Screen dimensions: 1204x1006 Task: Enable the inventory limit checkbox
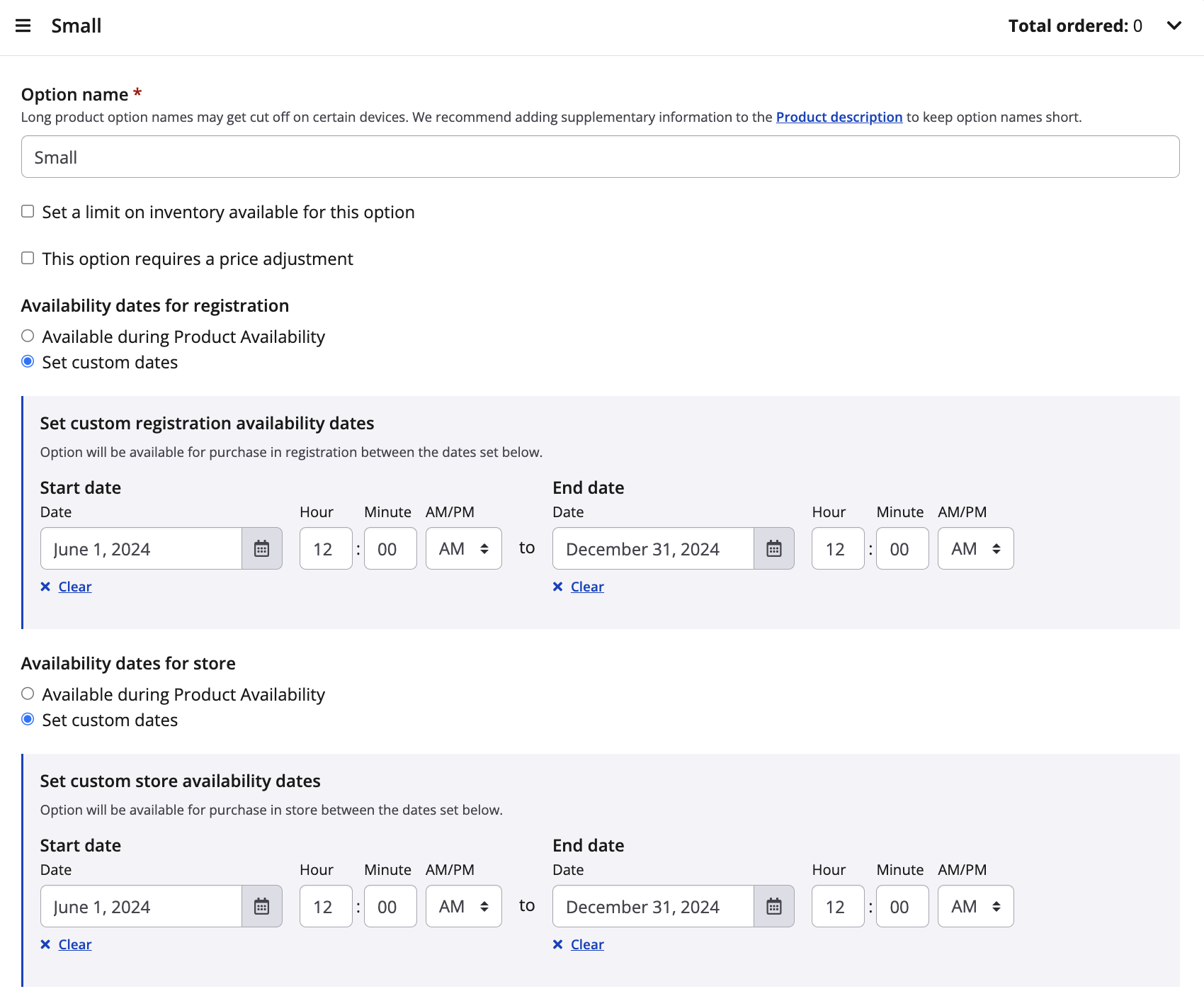point(28,212)
